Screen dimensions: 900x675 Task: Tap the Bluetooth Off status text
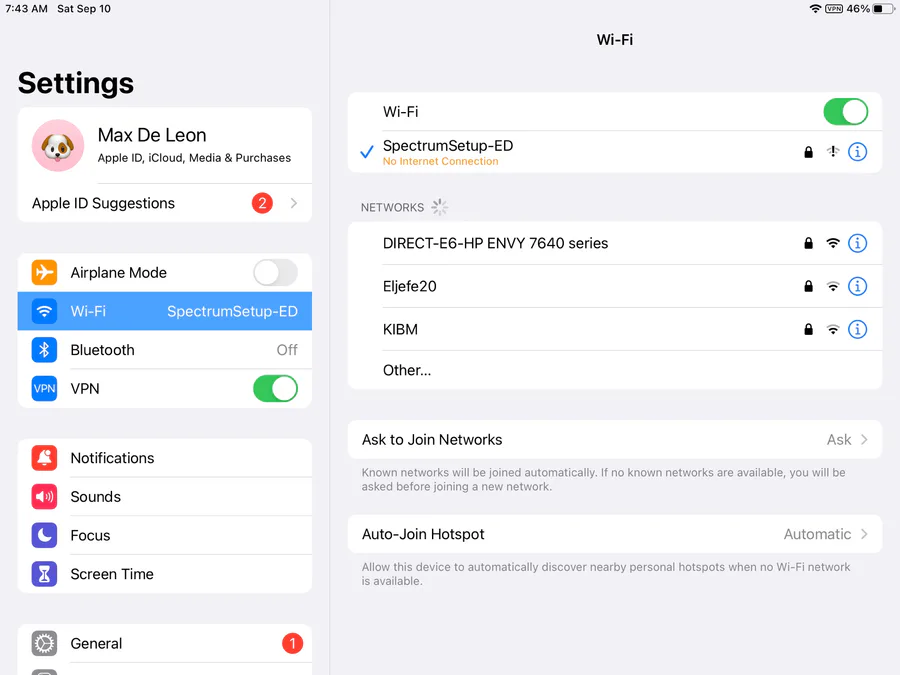(x=287, y=350)
